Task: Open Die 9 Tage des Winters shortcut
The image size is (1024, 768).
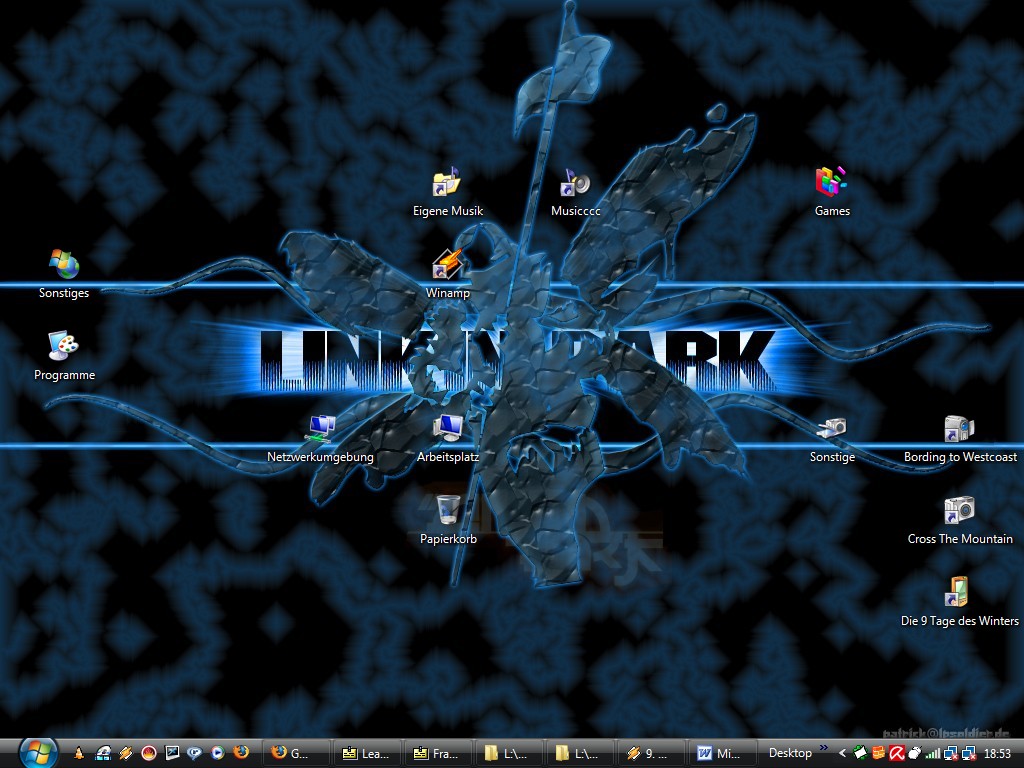Action: (x=959, y=602)
